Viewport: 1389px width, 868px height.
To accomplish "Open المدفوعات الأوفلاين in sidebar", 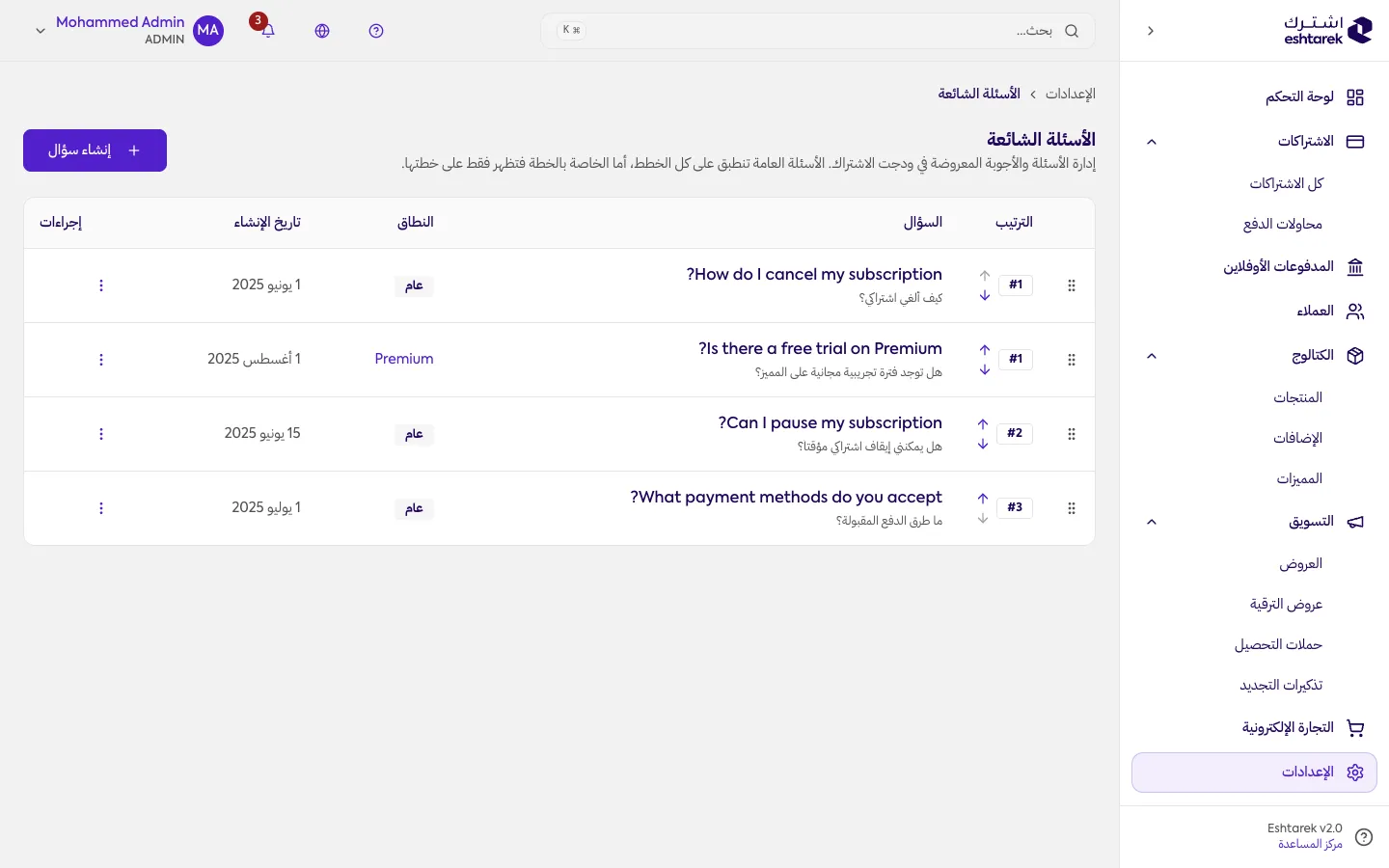I will click(x=1254, y=267).
